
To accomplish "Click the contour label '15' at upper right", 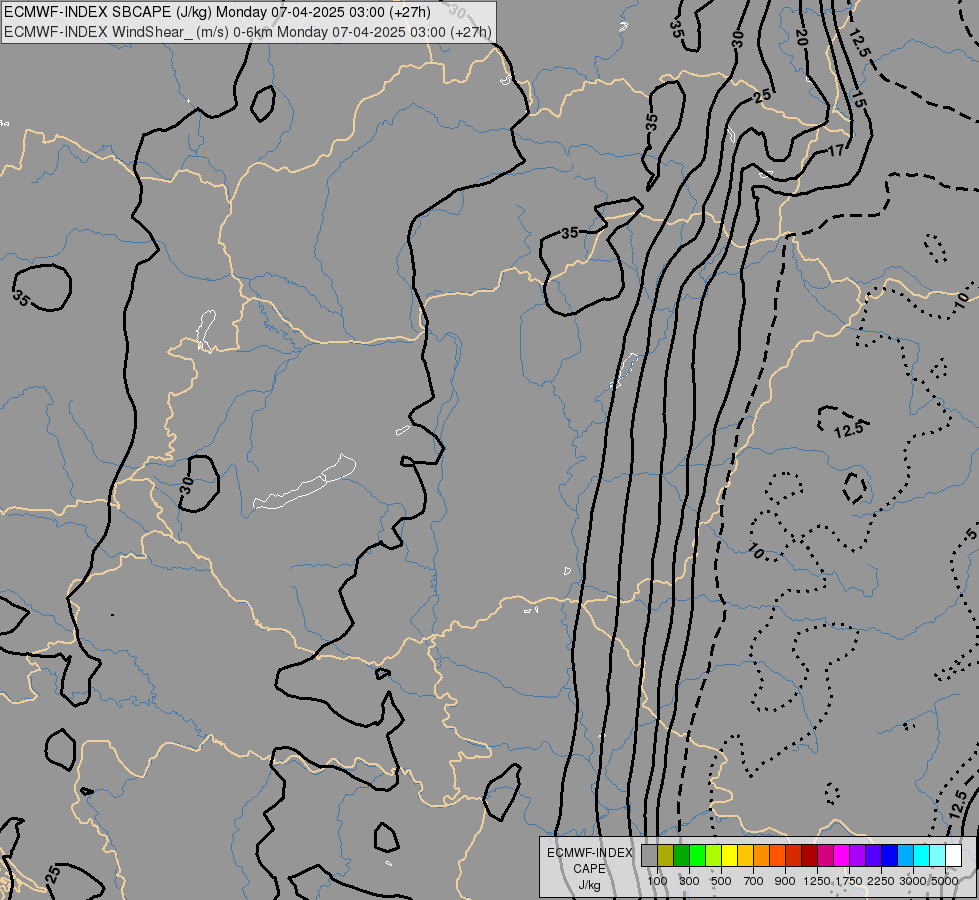I will click(x=858, y=100).
